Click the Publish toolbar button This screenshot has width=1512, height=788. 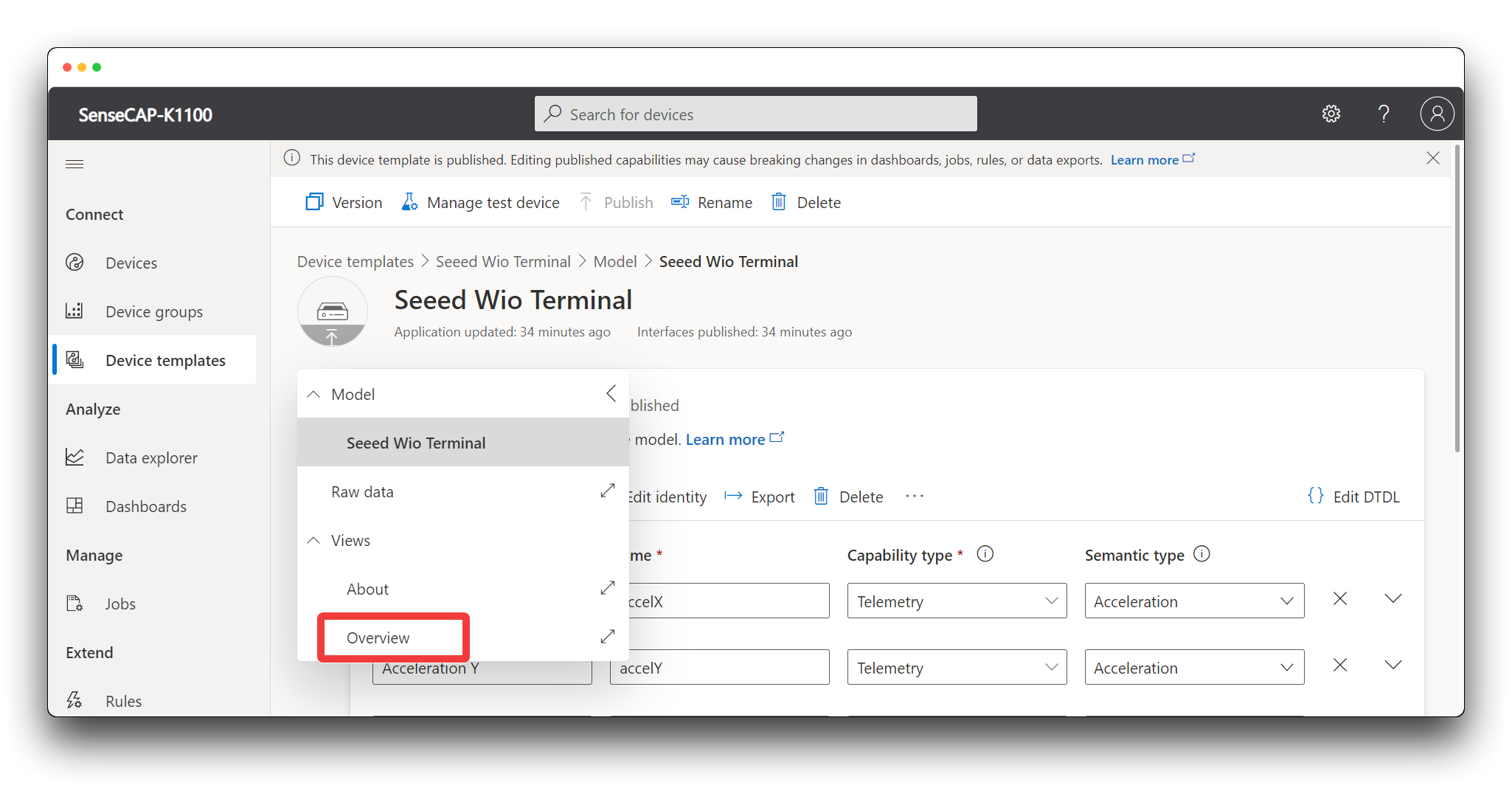click(616, 202)
